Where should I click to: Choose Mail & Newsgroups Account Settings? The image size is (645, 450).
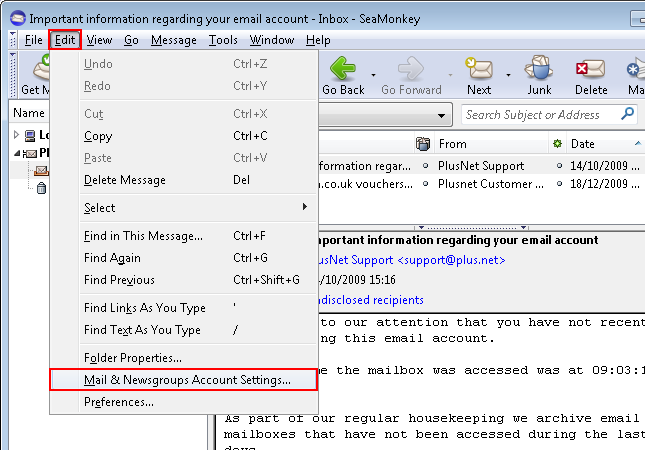point(187,380)
